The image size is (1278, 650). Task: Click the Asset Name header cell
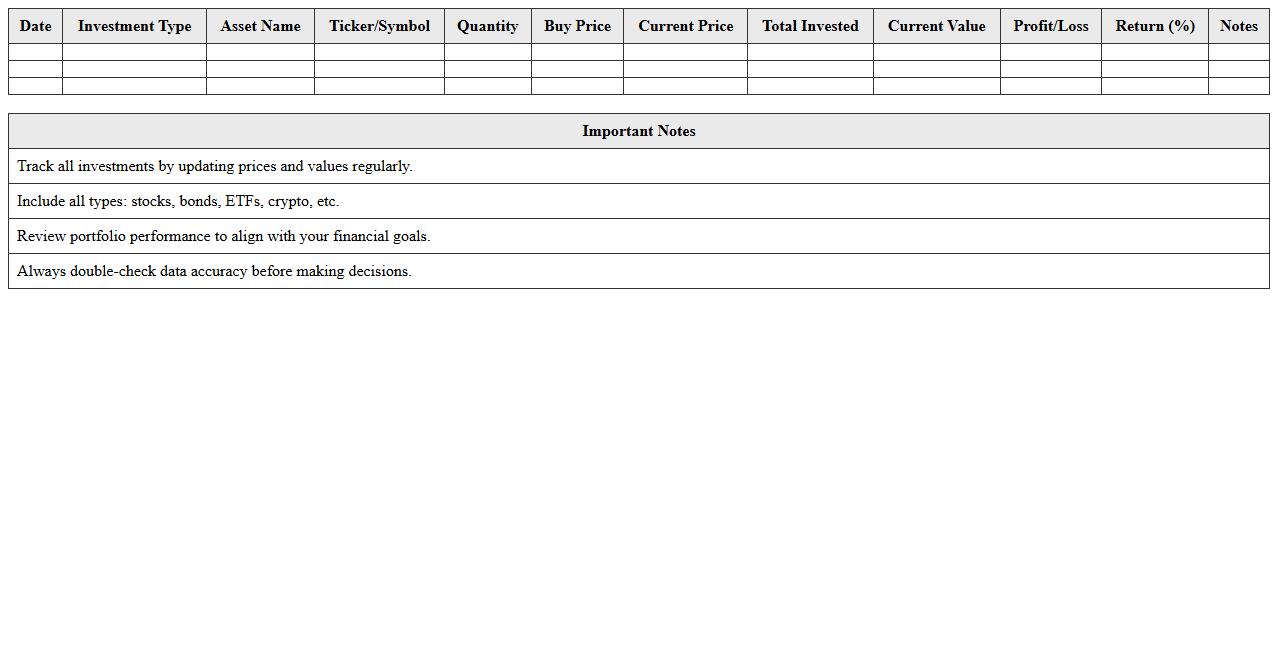(x=260, y=26)
